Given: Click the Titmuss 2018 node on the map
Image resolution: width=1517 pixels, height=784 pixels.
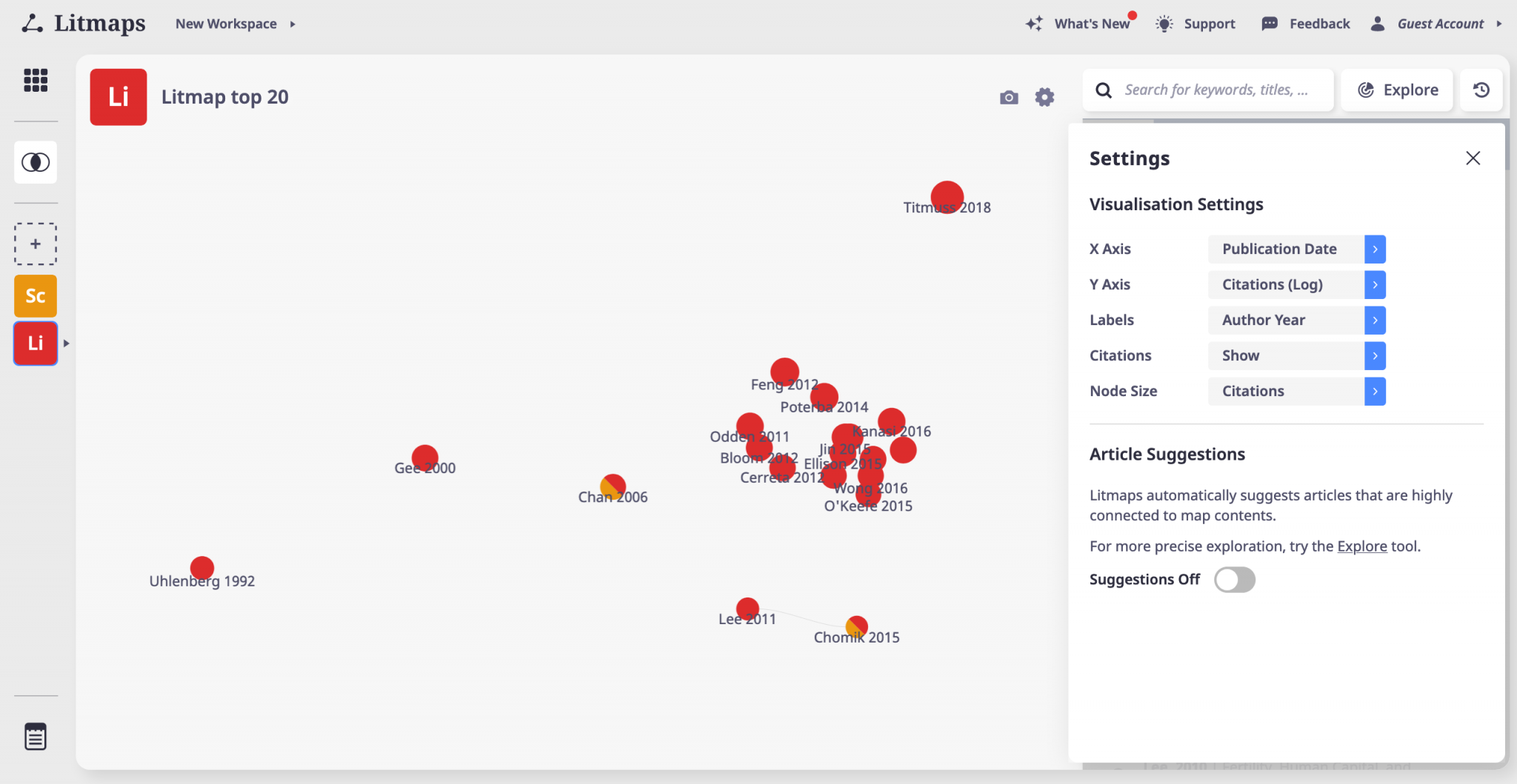Looking at the screenshot, I should coord(948,196).
